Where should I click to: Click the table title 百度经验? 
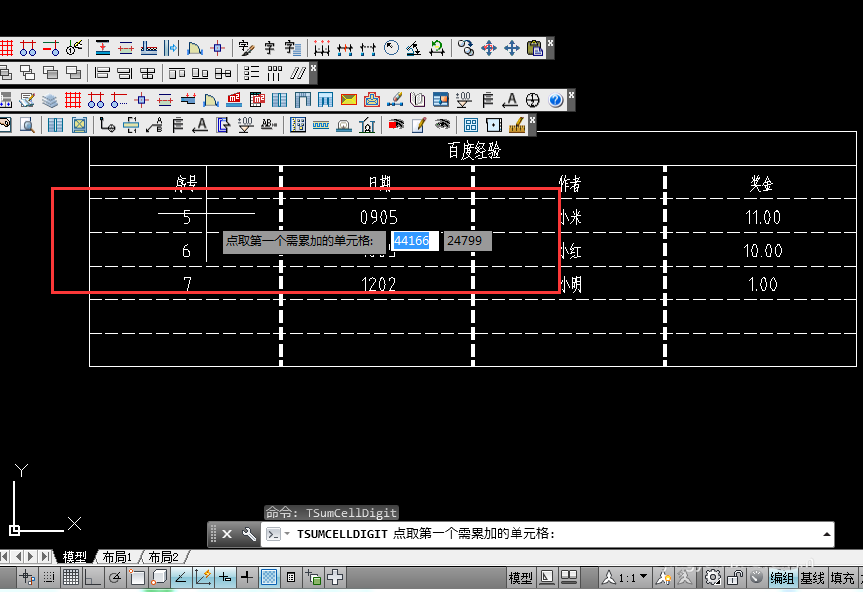(x=474, y=150)
